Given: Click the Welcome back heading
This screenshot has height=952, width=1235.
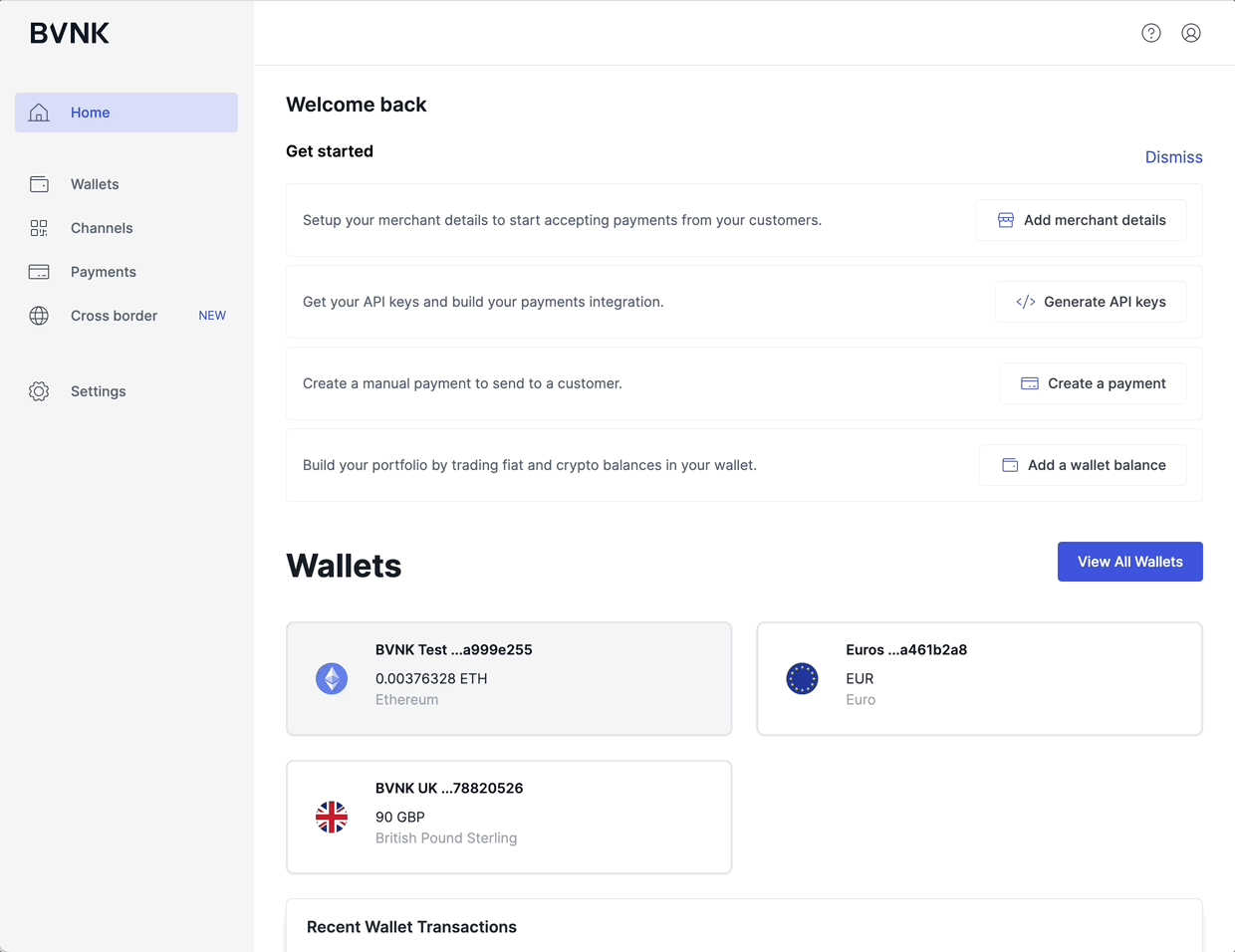Looking at the screenshot, I should coord(357,105).
